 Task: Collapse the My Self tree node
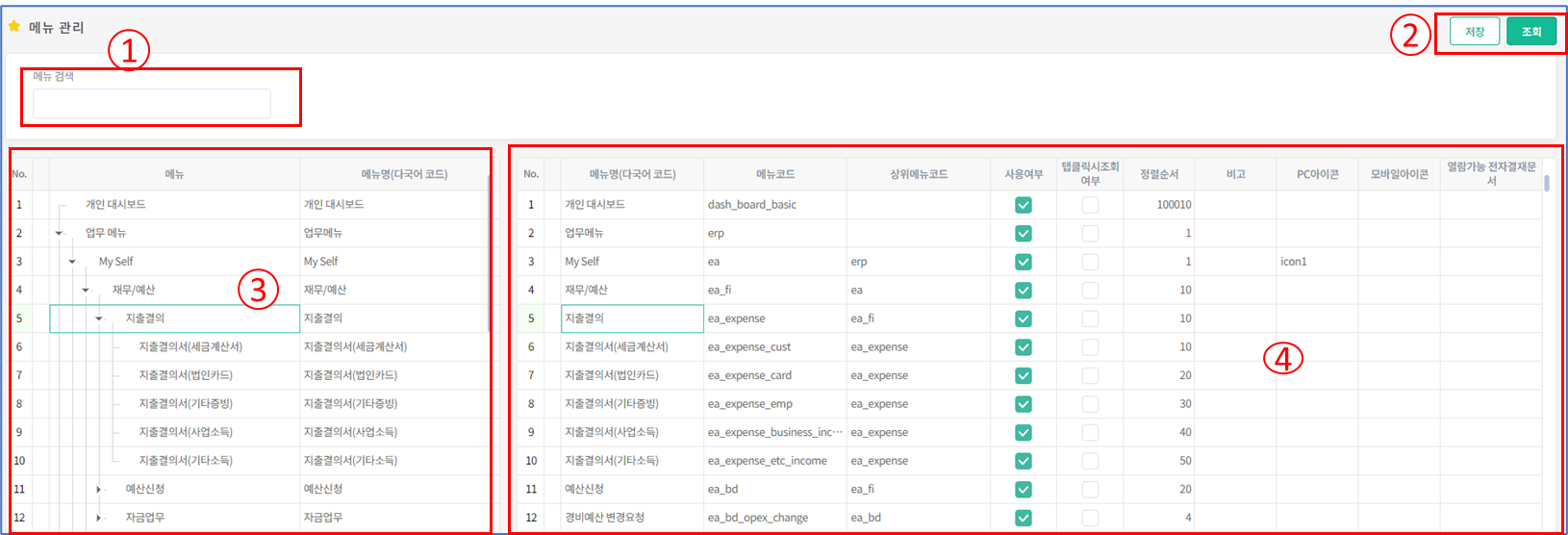(72, 262)
